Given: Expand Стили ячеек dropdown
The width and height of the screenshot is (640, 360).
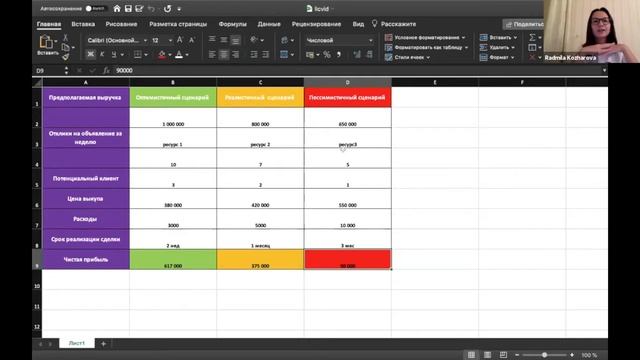Looking at the screenshot, I should point(428,57).
